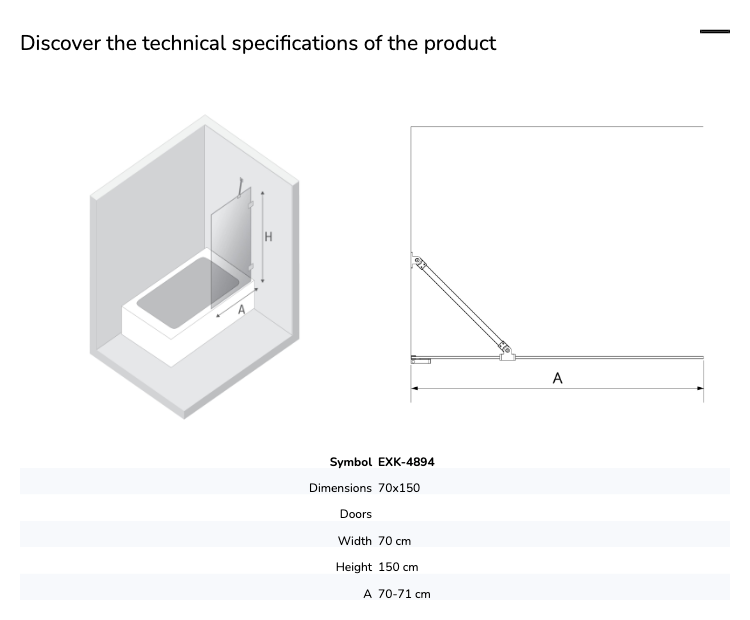This screenshot has height=620, width=750.
Task: Click the glass screen panel in isometric view
Action: coord(231,247)
